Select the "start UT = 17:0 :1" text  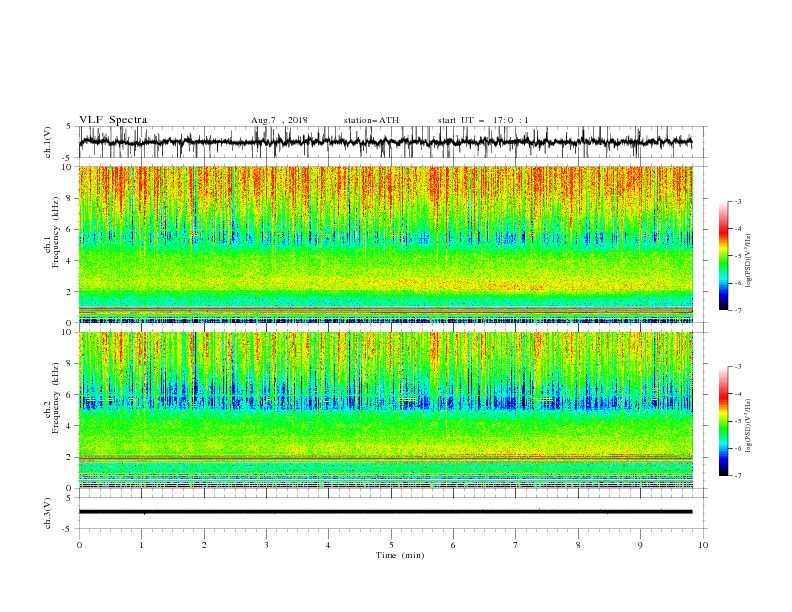point(483,120)
